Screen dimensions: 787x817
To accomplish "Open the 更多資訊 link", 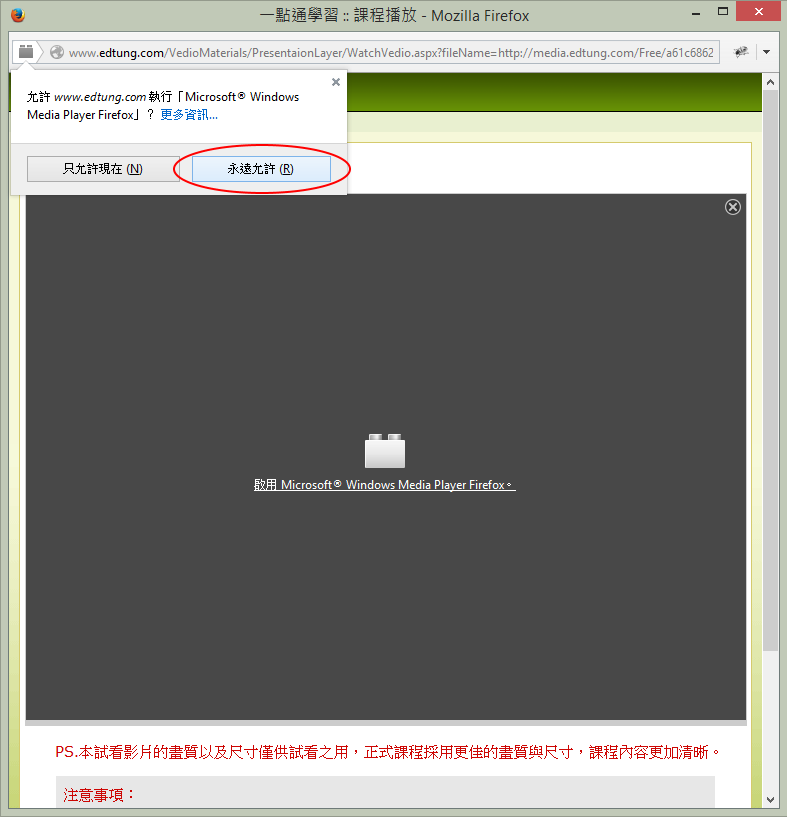I will [189, 115].
